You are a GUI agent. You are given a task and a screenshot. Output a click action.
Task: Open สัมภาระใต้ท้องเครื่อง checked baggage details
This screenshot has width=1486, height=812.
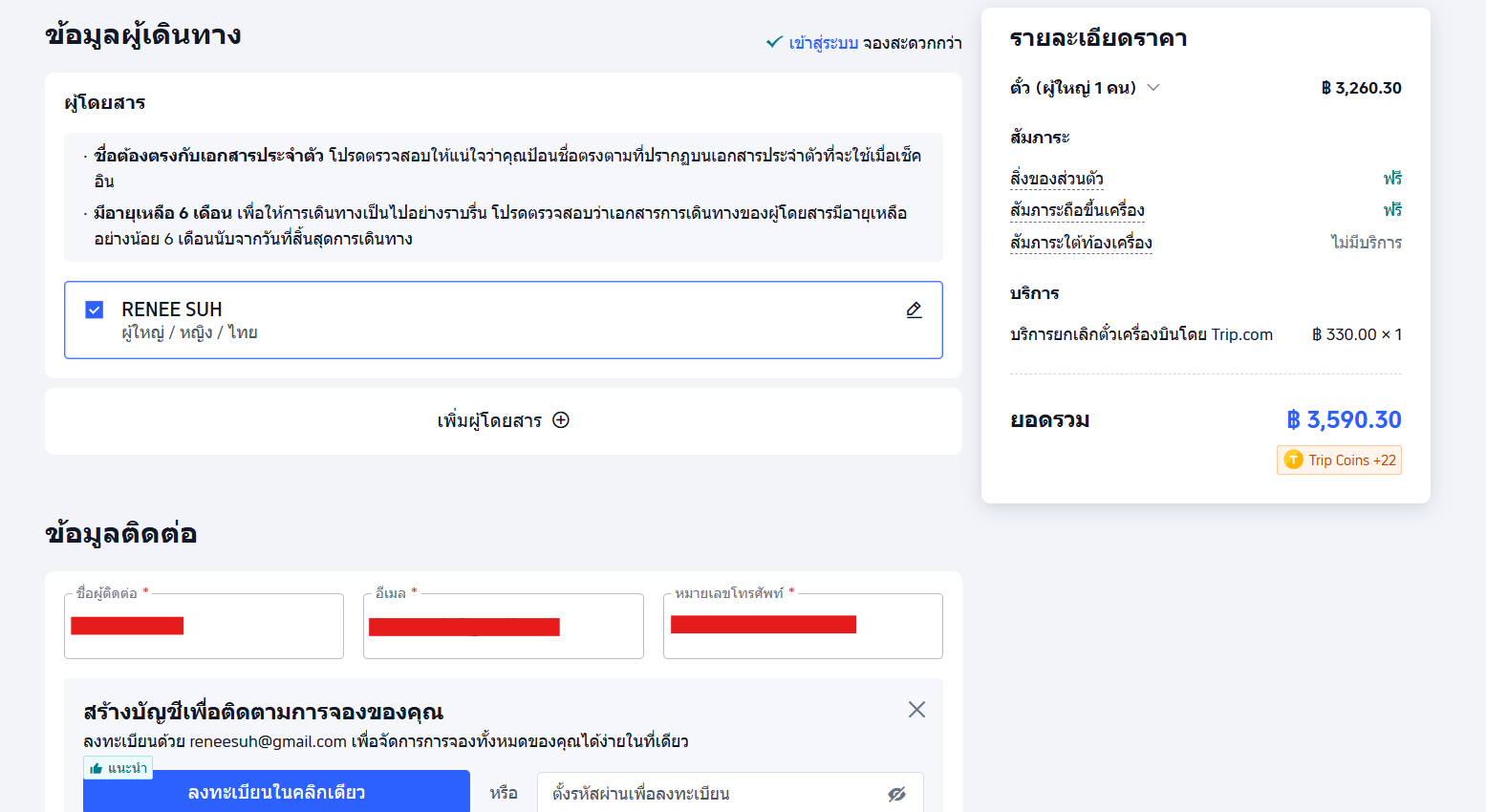(x=1081, y=242)
